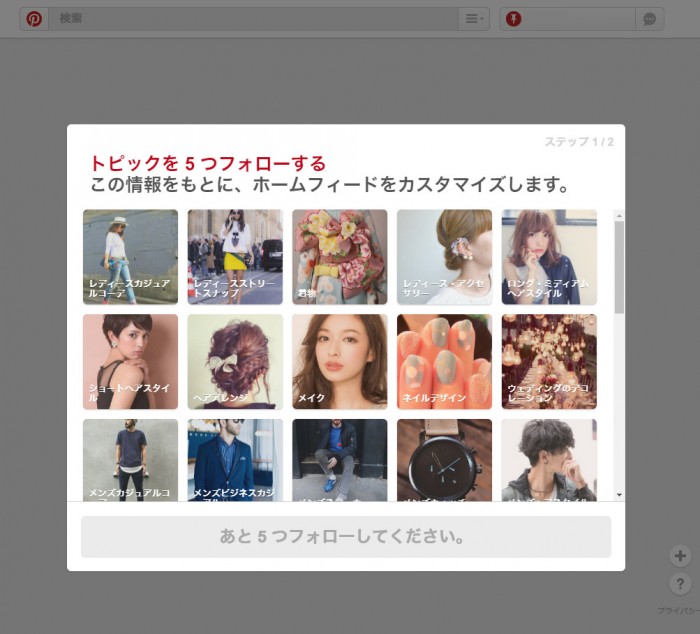Click the scrollbar down arrow
The width and height of the screenshot is (700, 634).
(x=619, y=495)
